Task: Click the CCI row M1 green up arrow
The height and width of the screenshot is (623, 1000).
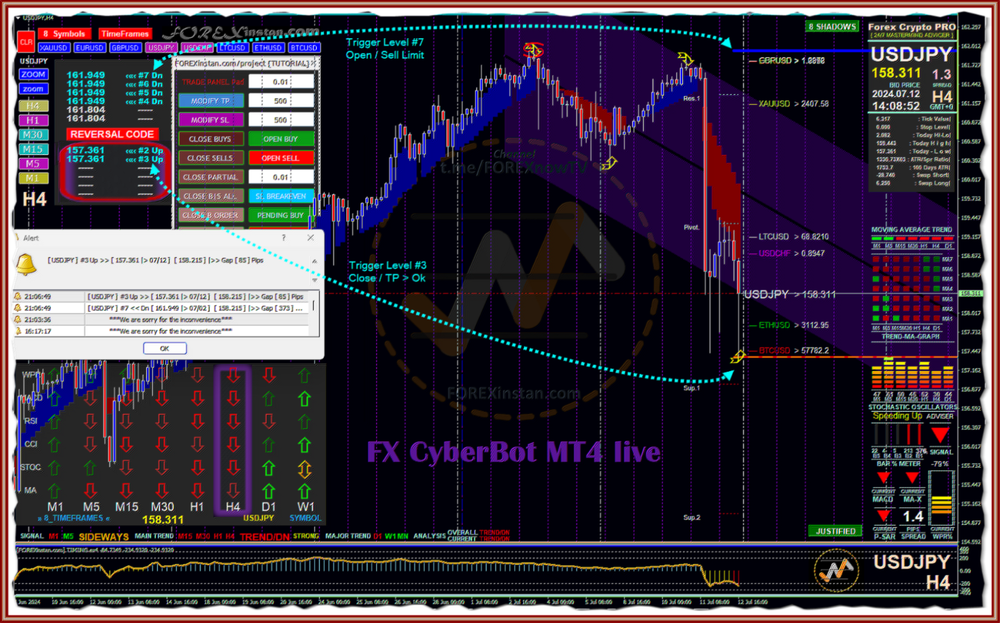Action: tap(55, 444)
